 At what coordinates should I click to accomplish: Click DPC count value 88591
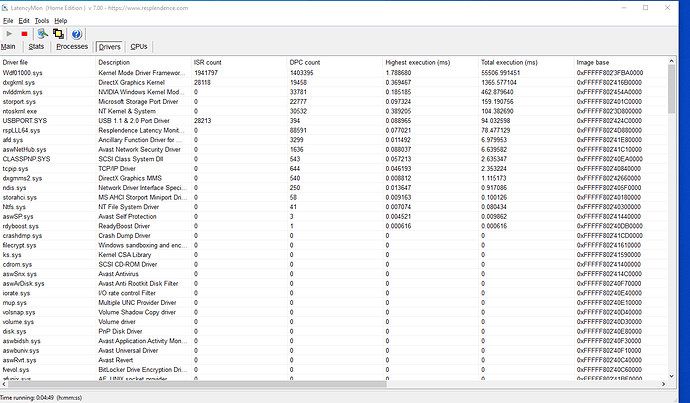[298, 130]
